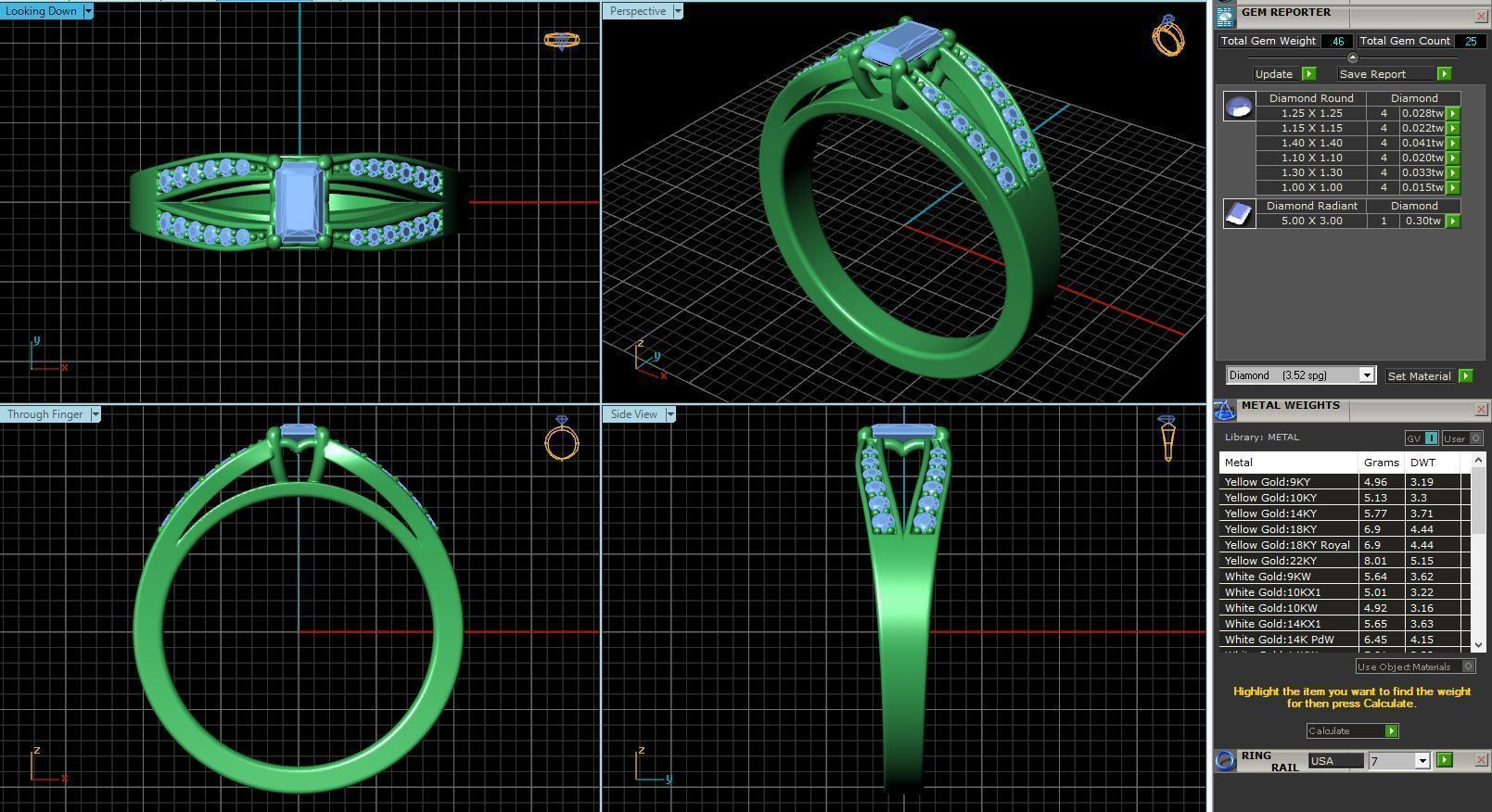The image size is (1492, 812).
Task: Open the Diamond (3.52 spg) material dropdown
Action: [x=1366, y=375]
